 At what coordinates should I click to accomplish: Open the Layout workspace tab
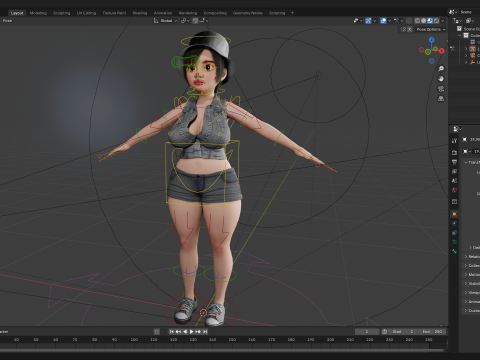point(17,13)
